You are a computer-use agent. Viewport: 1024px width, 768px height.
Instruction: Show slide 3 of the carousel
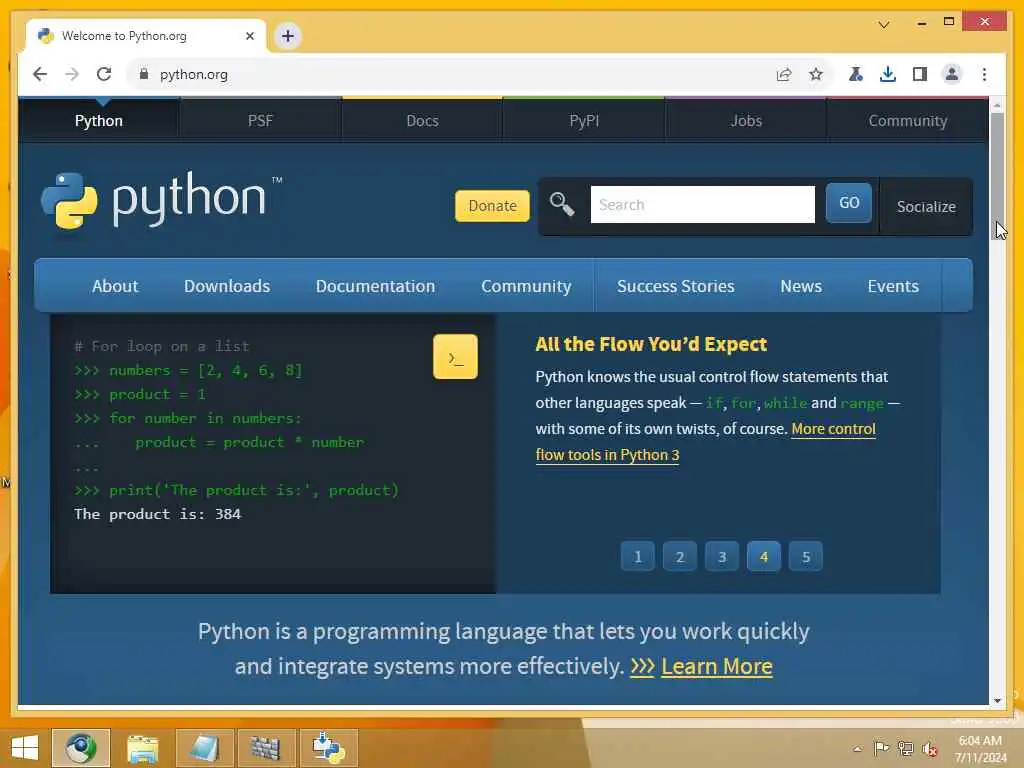[722, 557]
